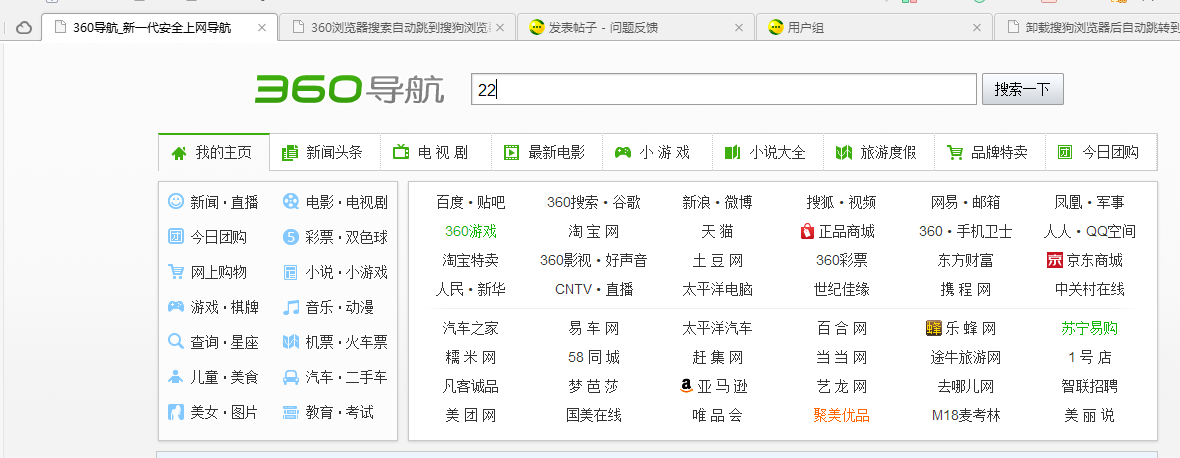This screenshot has width=1180, height=458.
Task: Click the bee icon of 乐蜂网
Action: pos(933,329)
